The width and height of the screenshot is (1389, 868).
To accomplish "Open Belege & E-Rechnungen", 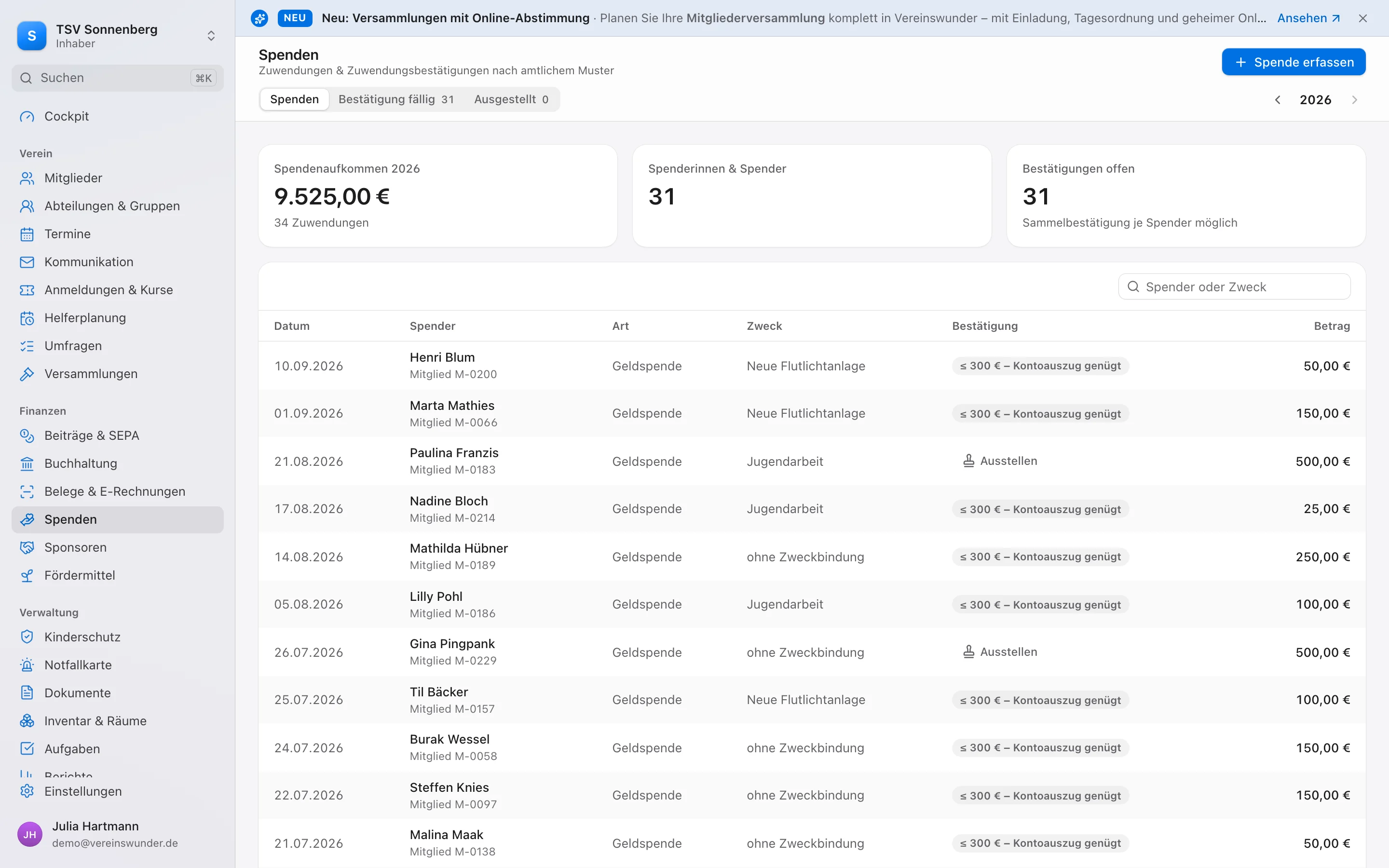I will click(117, 491).
